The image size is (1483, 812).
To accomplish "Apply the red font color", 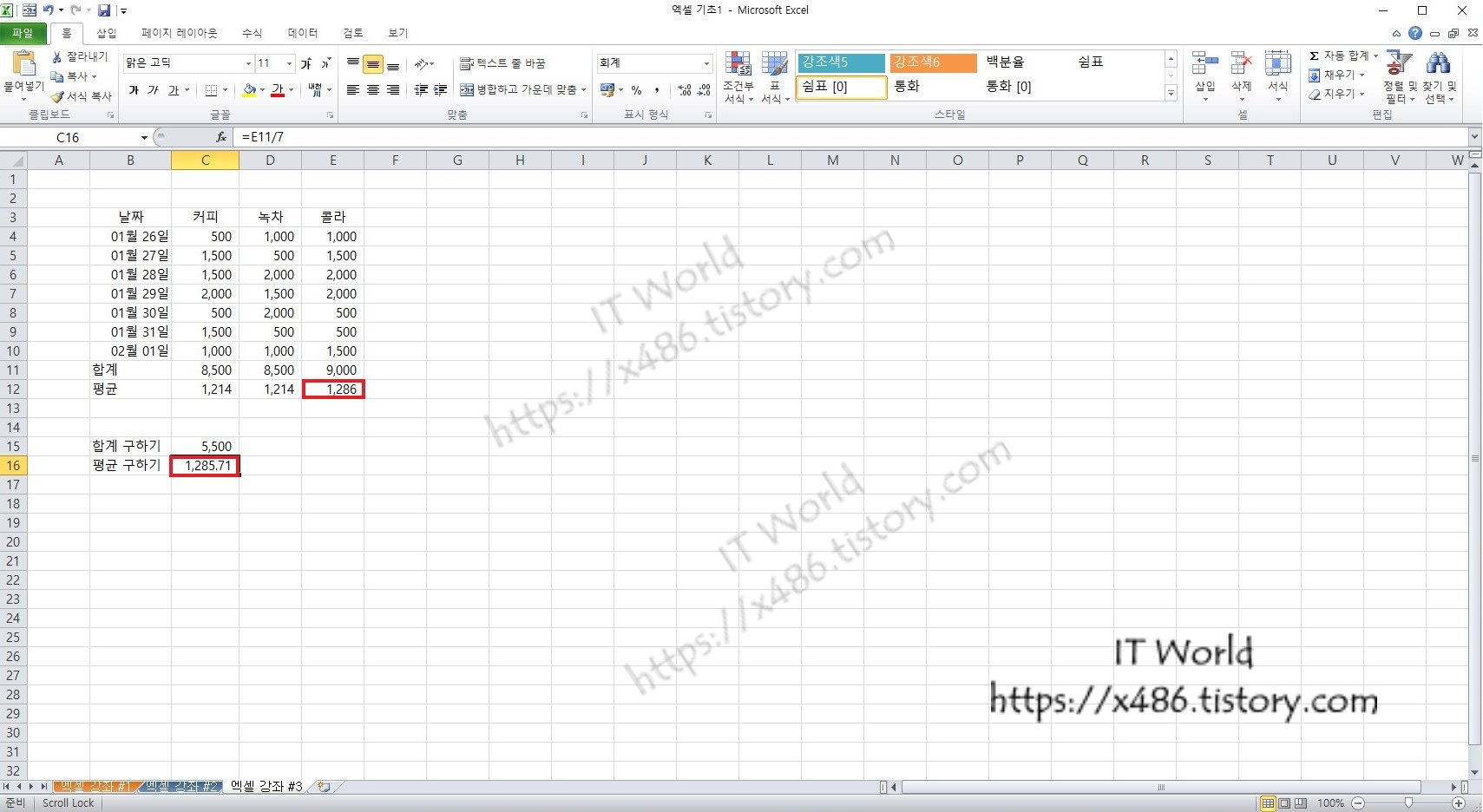I will coord(278,90).
